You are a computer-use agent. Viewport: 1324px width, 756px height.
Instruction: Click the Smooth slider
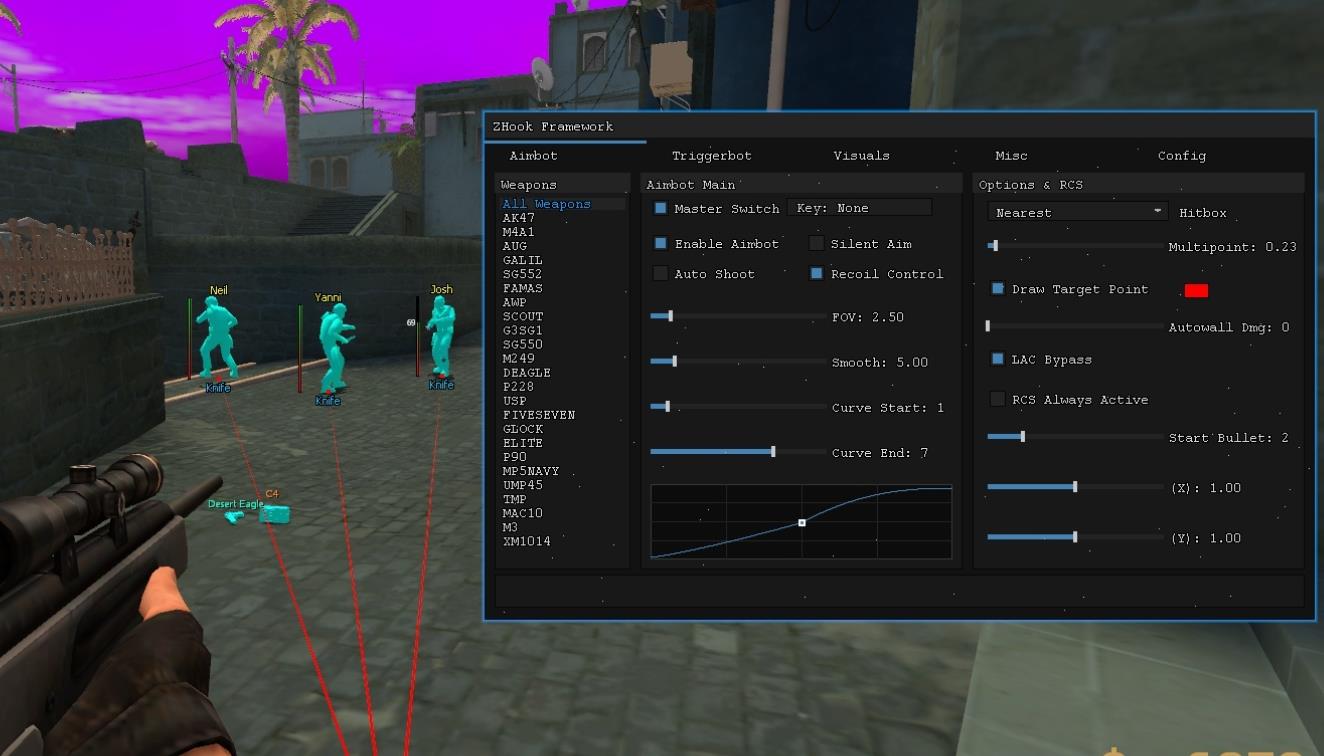pyautogui.click(x=738, y=362)
